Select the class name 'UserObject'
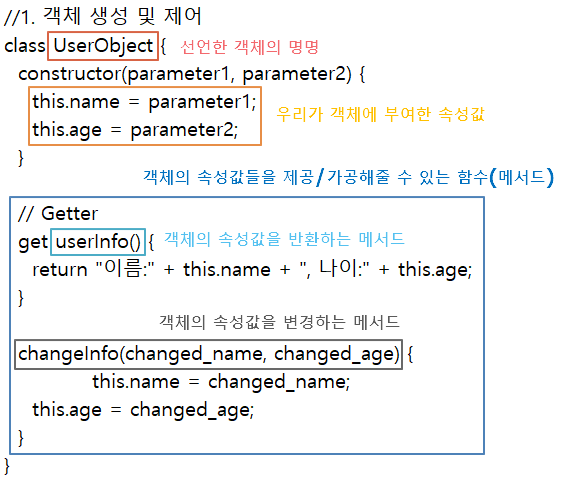567x488 pixels. coord(103,46)
